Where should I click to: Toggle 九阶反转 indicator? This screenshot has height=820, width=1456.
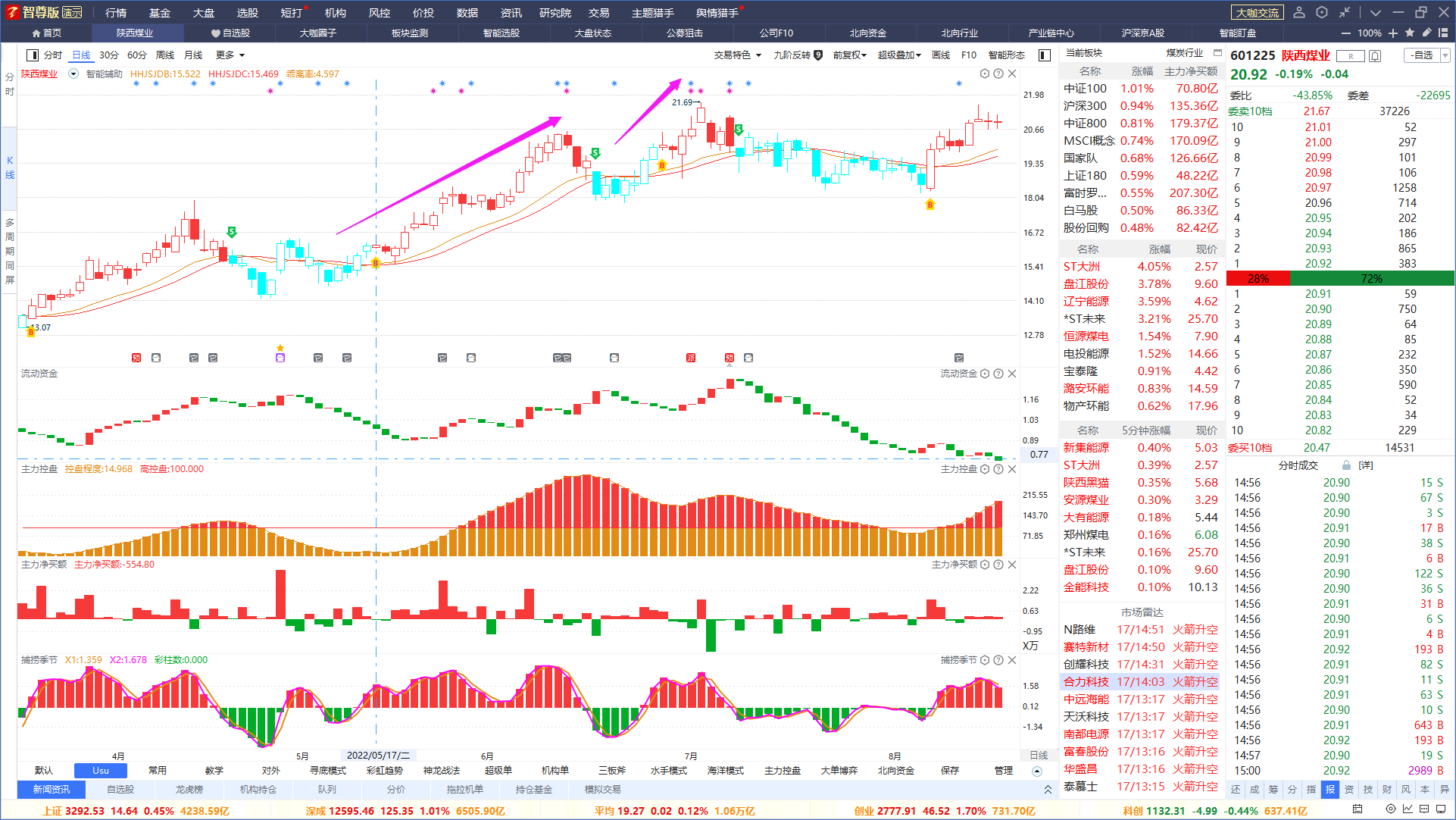[798, 55]
